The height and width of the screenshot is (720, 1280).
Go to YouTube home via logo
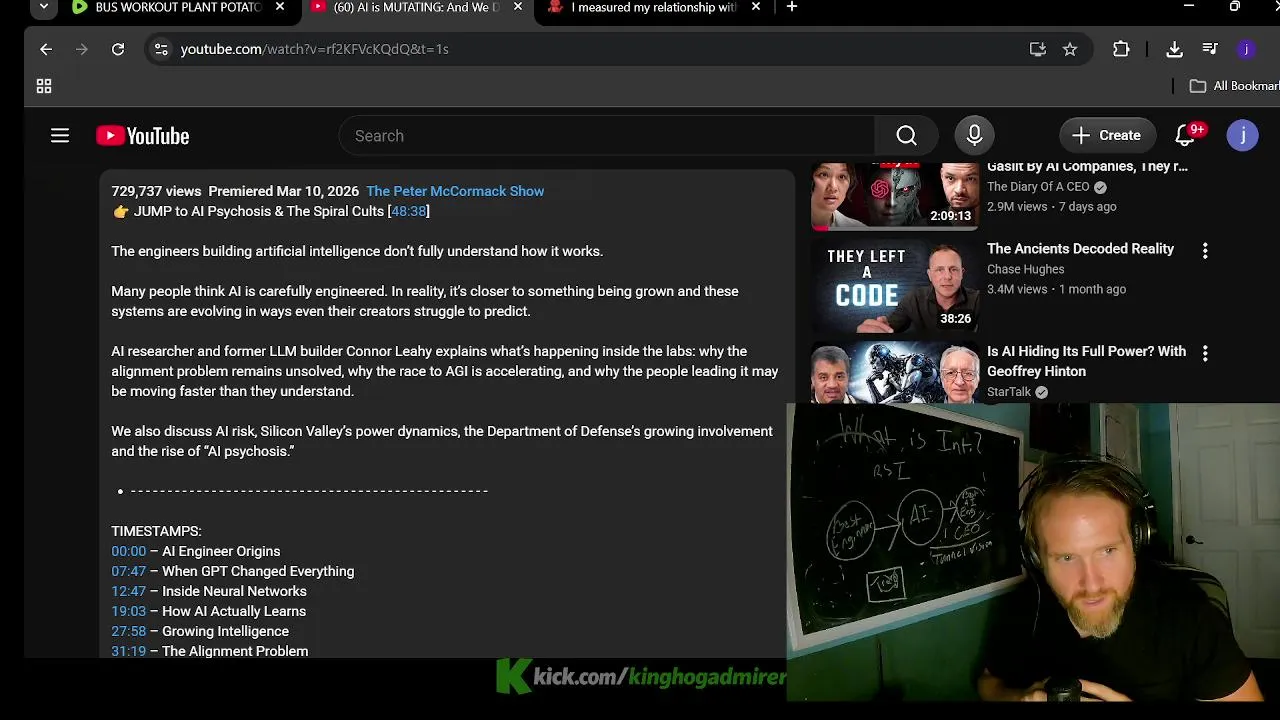(143, 136)
